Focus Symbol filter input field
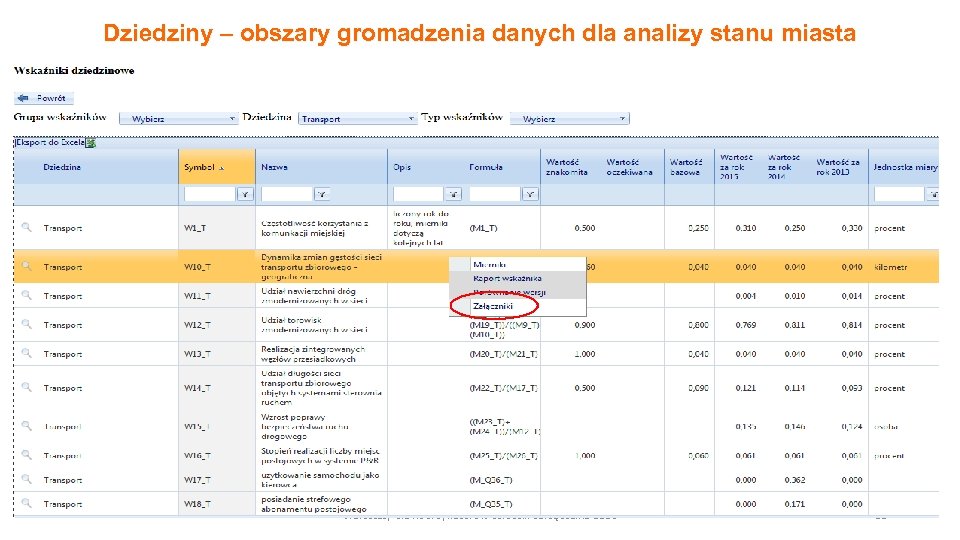Image resolution: width=960 pixels, height=540 pixels. [x=209, y=194]
